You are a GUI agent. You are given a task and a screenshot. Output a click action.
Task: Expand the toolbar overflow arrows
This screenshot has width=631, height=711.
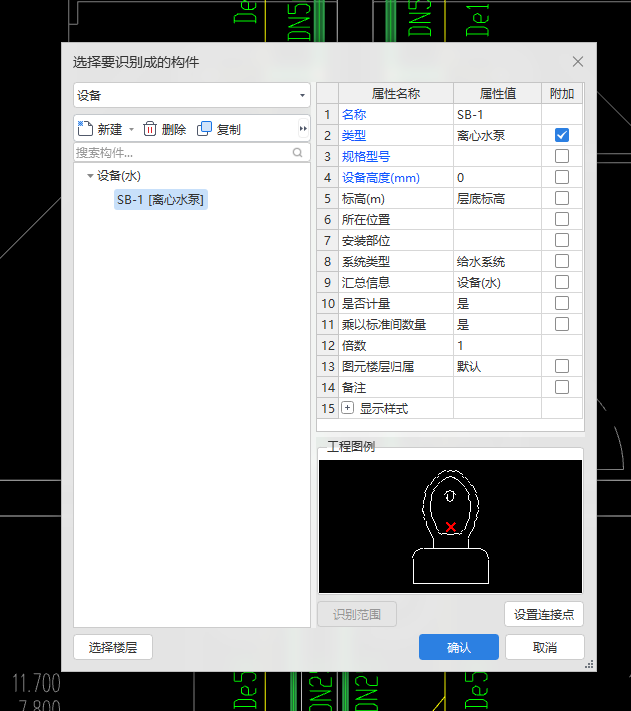coord(303,129)
